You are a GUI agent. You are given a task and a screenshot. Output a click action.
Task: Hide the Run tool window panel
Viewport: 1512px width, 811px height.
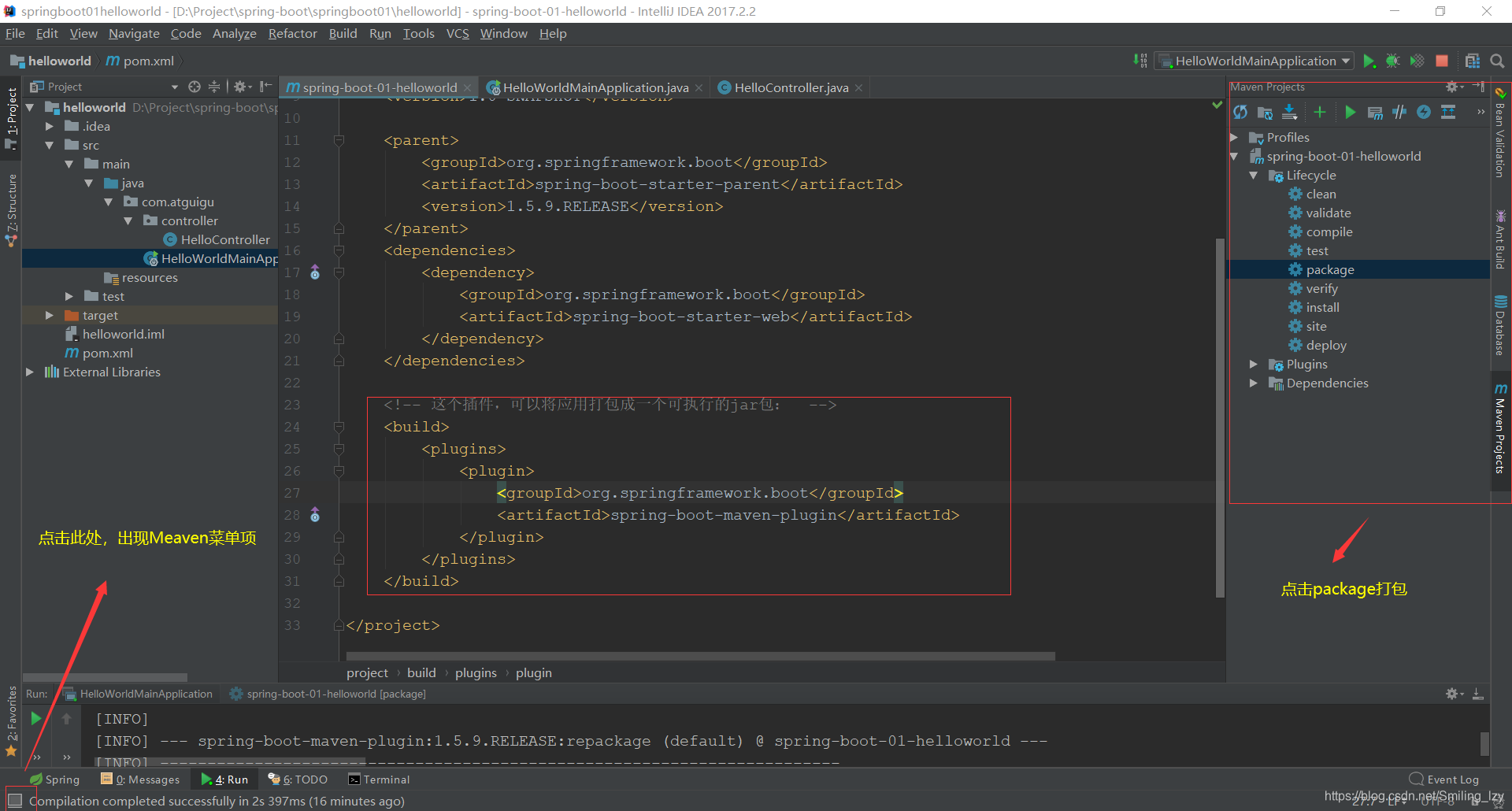1478,694
